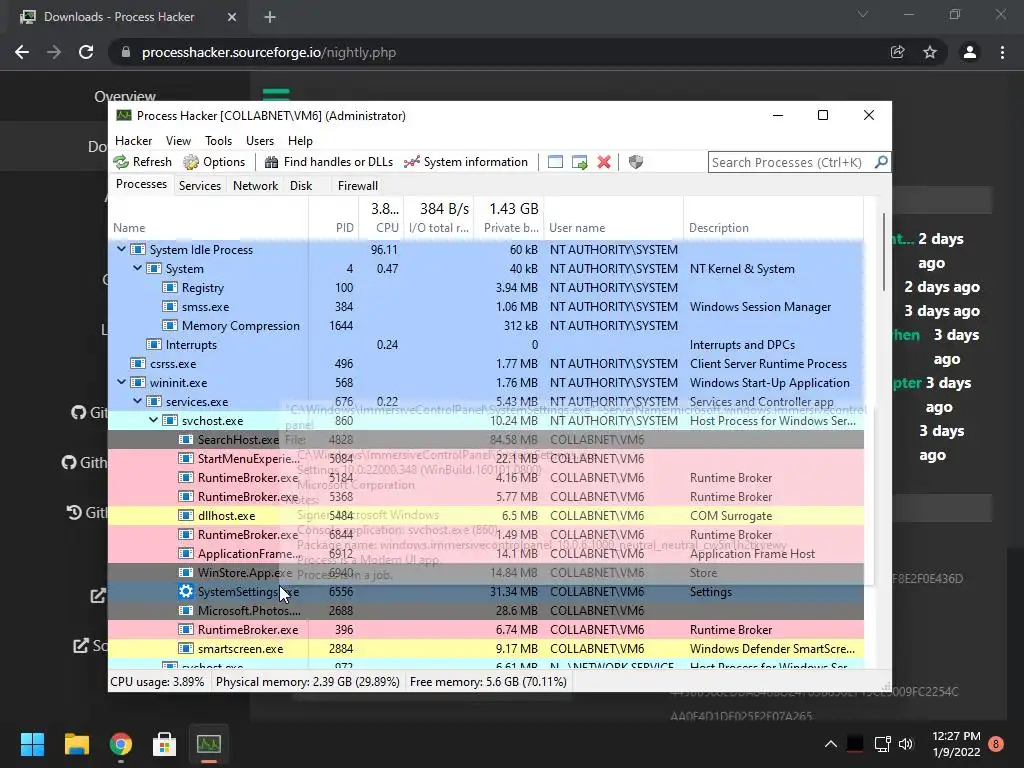The height and width of the screenshot is (768, 1024).
Task: Click the Refresh toolbar button
Action: tap(142, 162)
